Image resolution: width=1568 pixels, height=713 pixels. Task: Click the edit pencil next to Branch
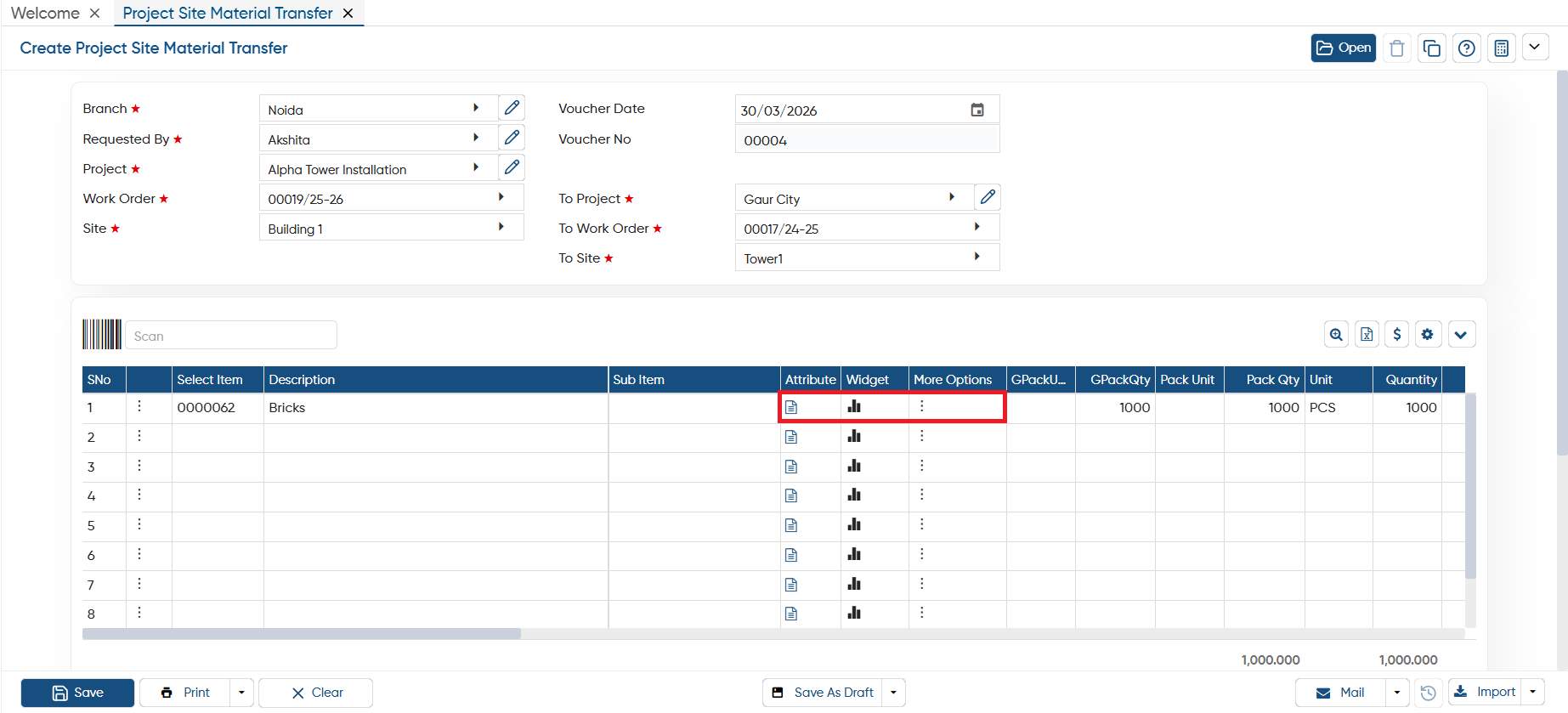coord(512,108)
